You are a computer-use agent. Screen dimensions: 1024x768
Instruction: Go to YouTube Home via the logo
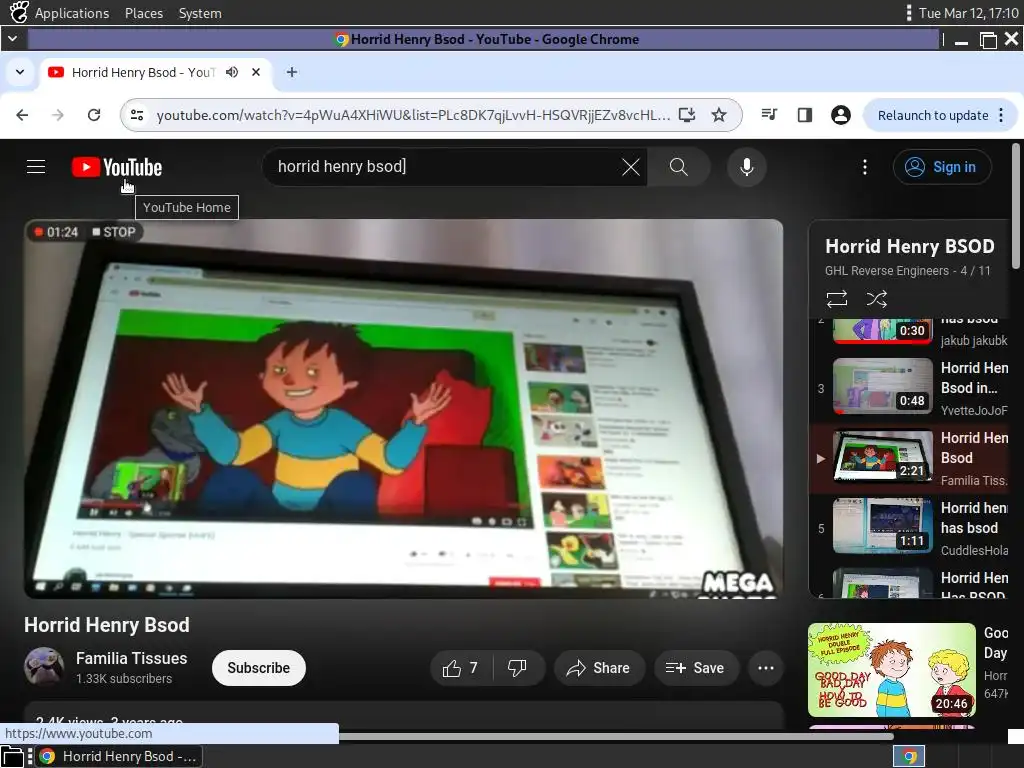pos(117,167)
